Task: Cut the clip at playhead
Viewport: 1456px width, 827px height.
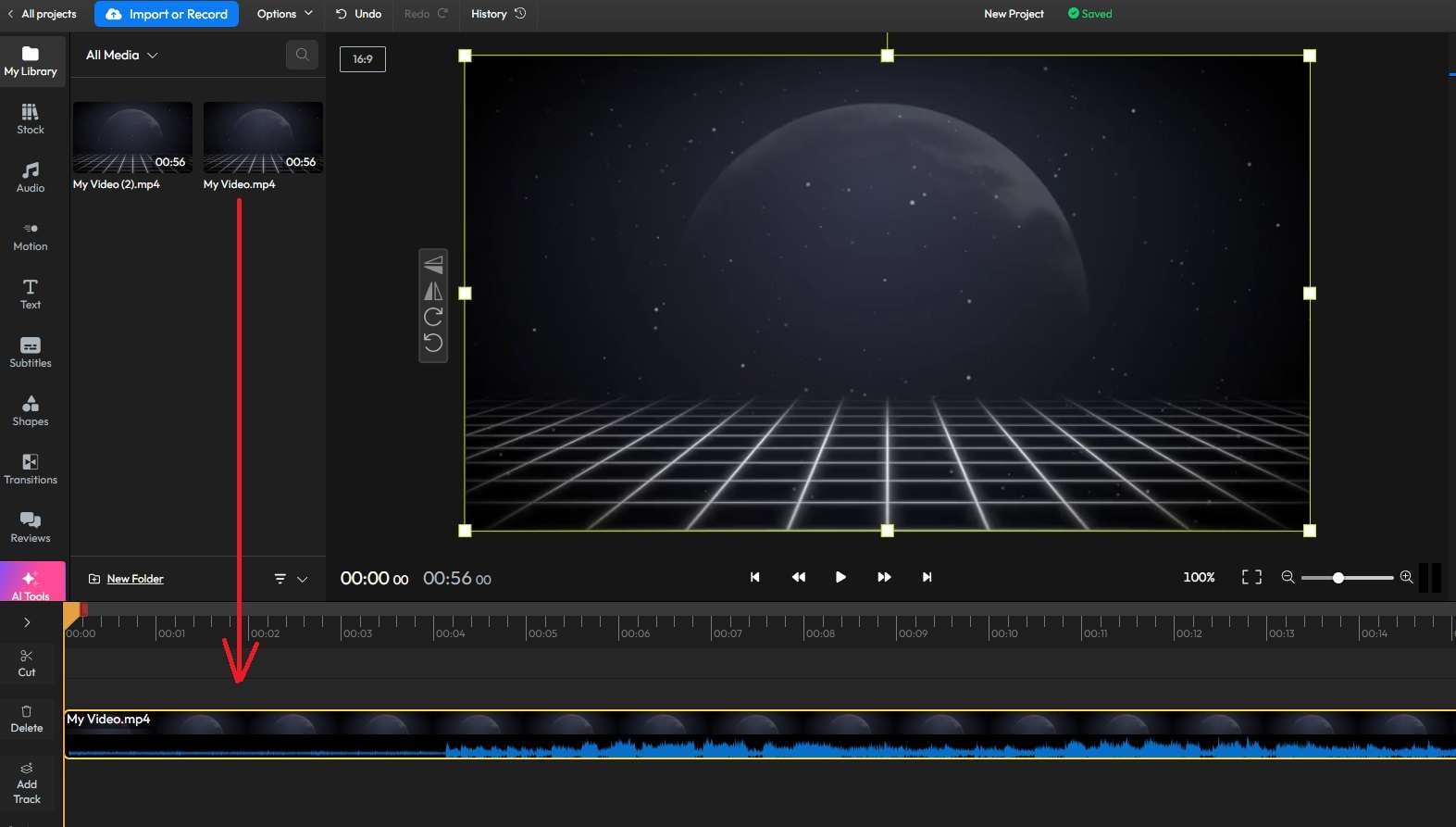Action: point(27,663)
